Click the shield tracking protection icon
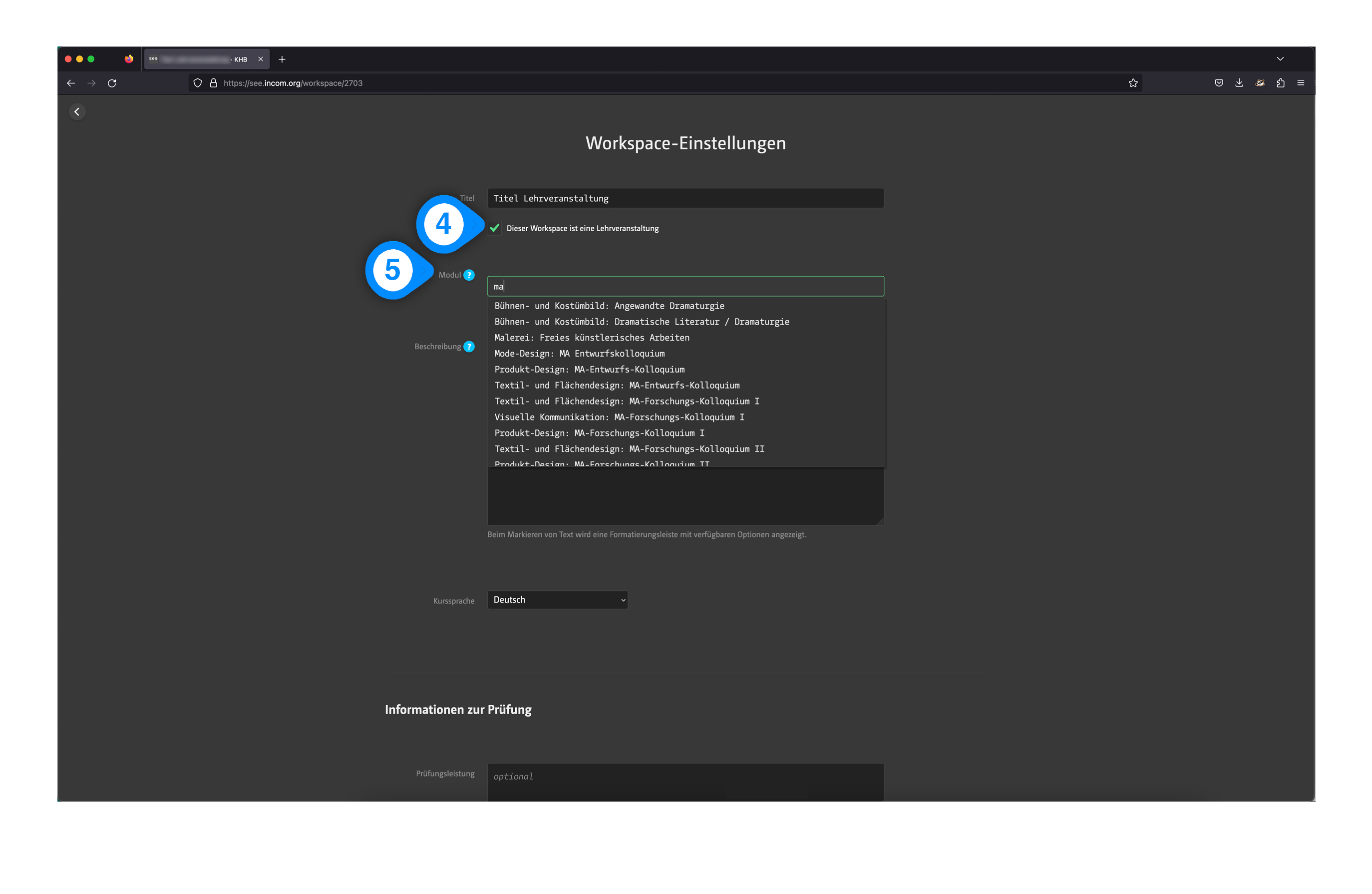Image resolution: width=1372 pixels, height=894 pixels. (198, 83)
